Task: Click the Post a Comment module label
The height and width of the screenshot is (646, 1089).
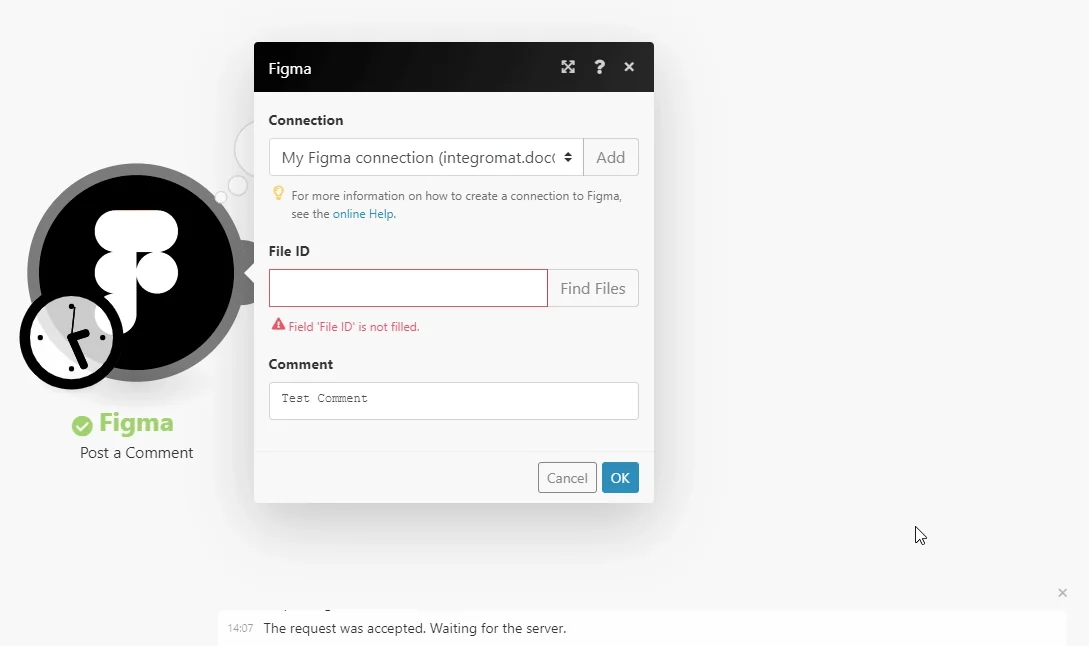Action: [136, 453]
